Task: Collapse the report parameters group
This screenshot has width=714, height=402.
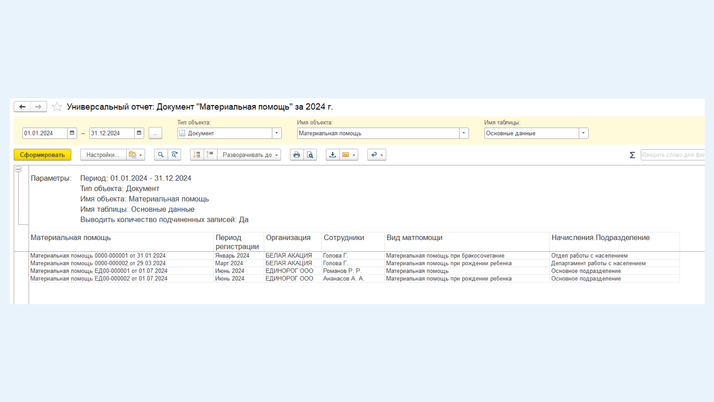Action: [18, 170]
